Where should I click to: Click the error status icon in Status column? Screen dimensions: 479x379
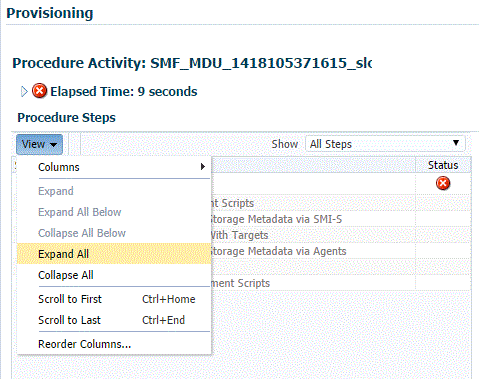pos(443,183)
